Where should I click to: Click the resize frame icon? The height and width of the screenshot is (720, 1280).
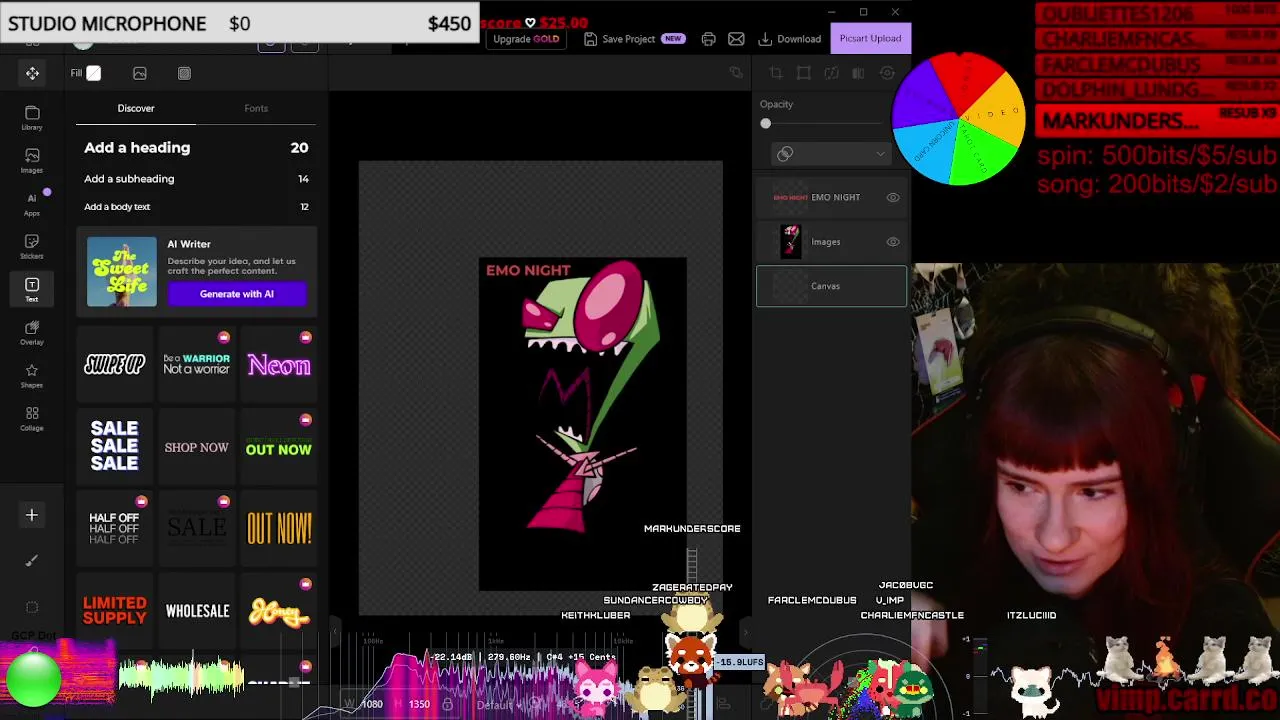click(x=803, y=73)
